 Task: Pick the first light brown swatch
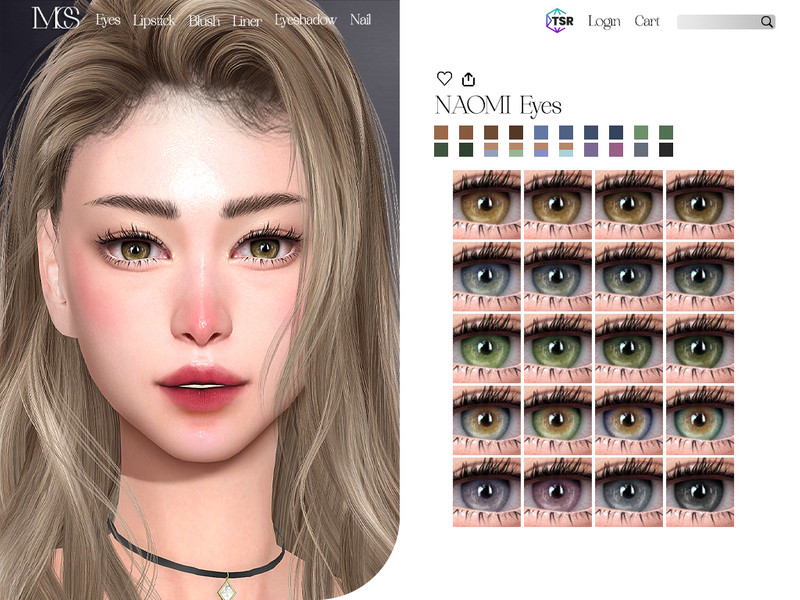[x=441, y=132]
